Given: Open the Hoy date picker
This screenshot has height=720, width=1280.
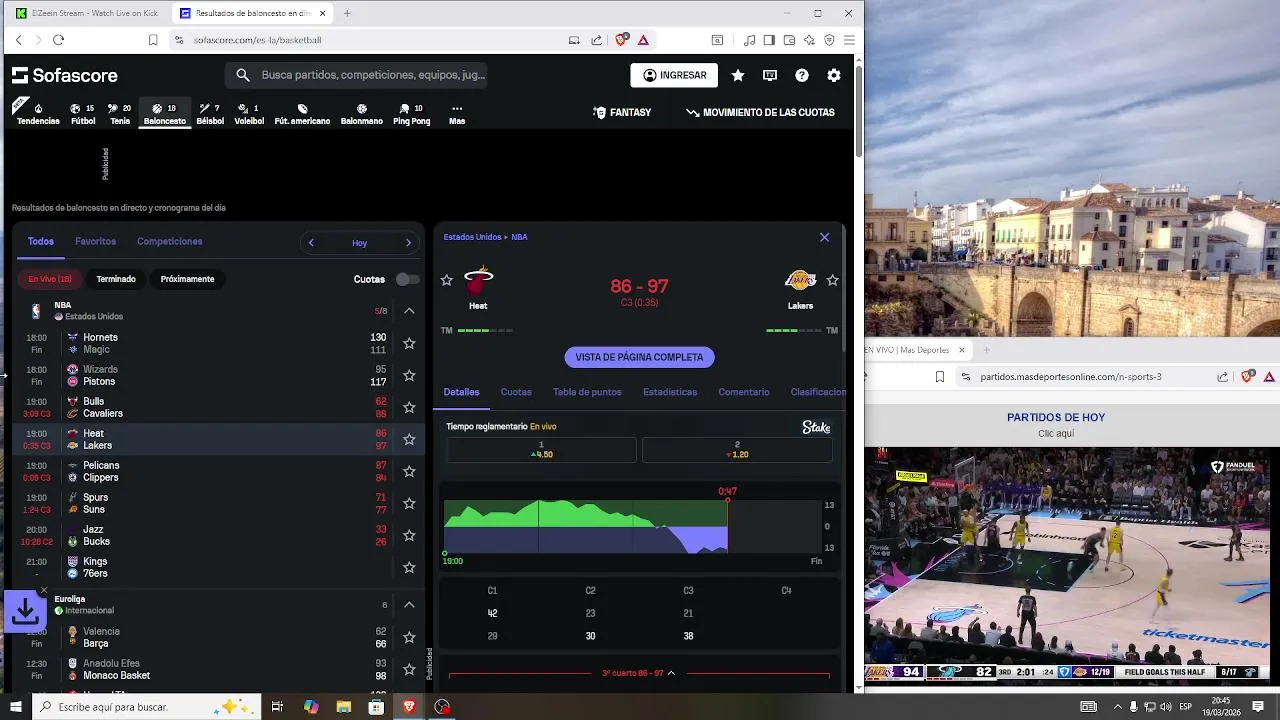Looking at the screenshot, I should coord(359,243).
